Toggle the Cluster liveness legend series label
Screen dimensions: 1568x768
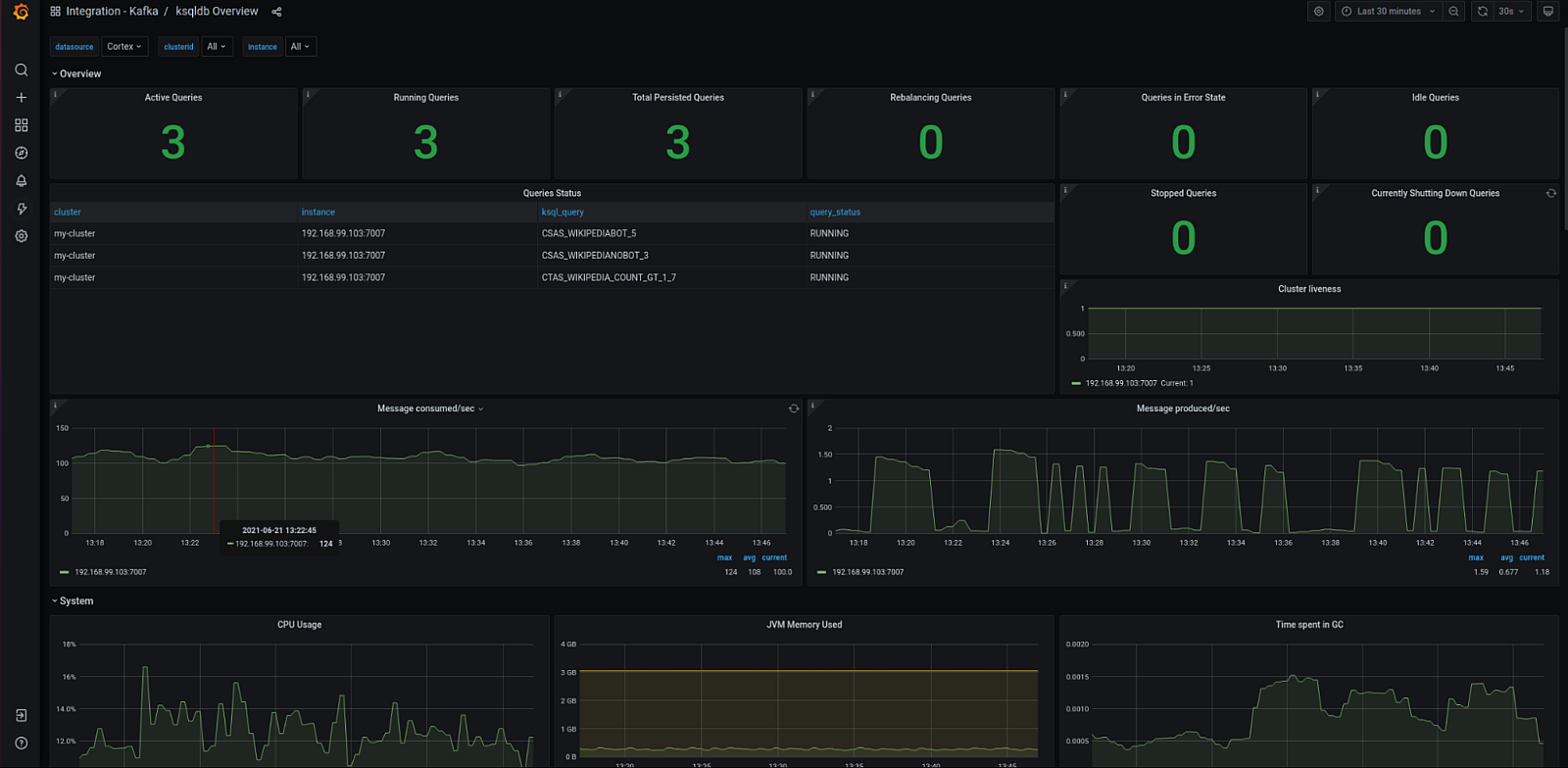pyautogui.click(x=1120, y=383)
